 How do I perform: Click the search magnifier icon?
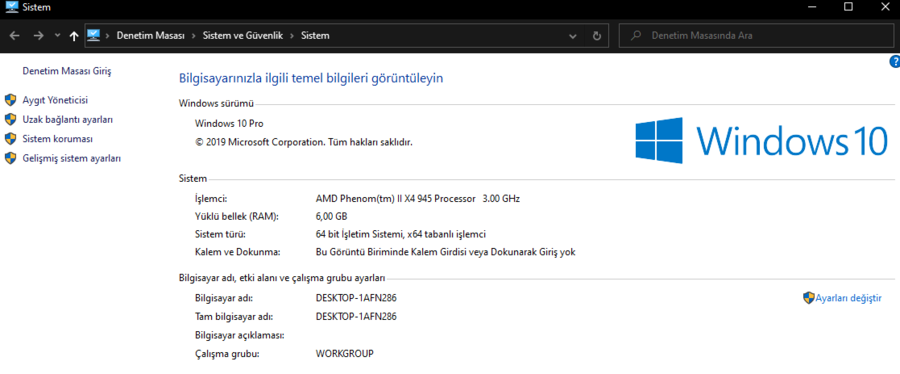[635, 36]
